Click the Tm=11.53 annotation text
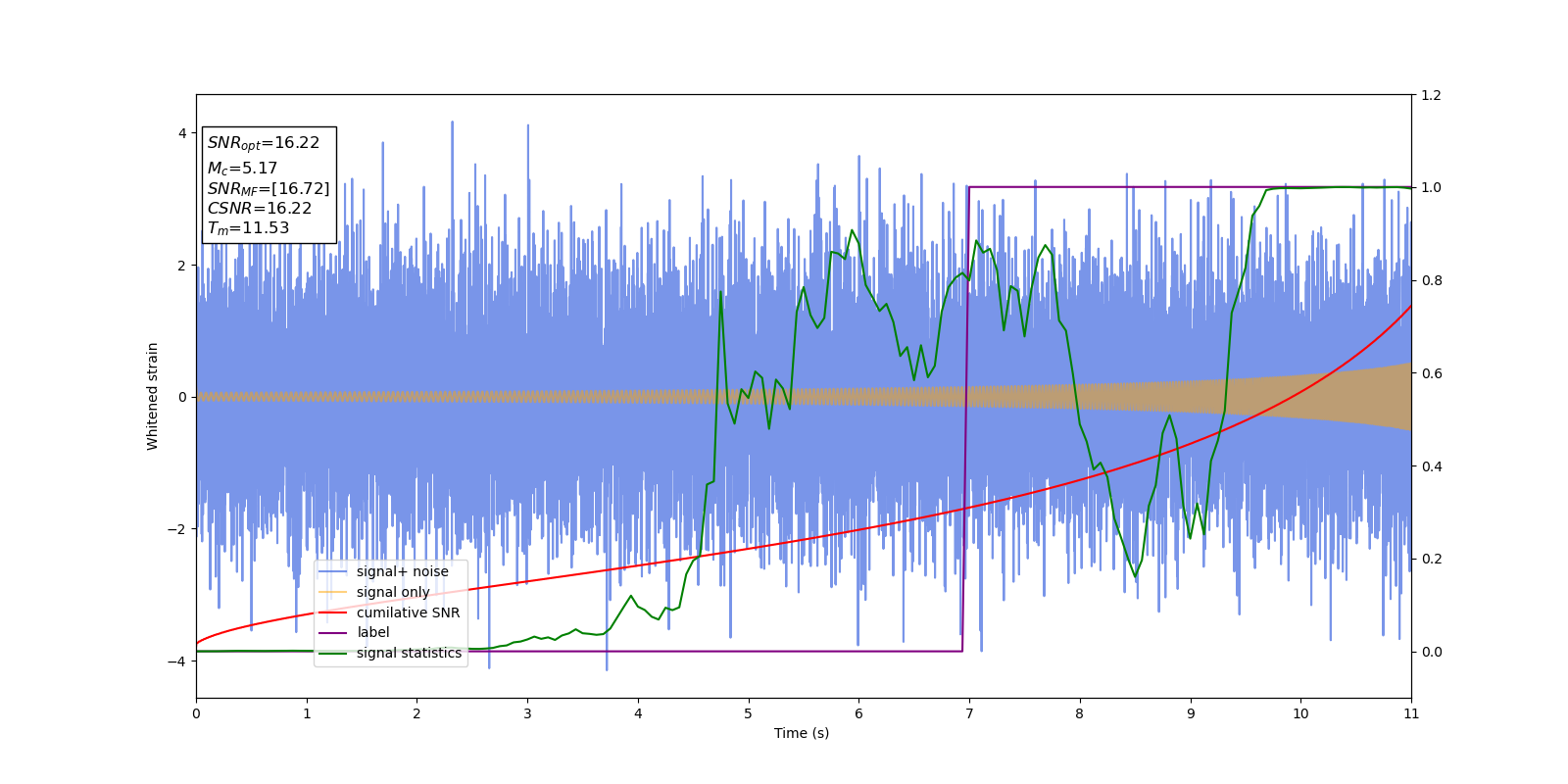The width and height of the screenshot is (1568, 784). tap(248, 228)
